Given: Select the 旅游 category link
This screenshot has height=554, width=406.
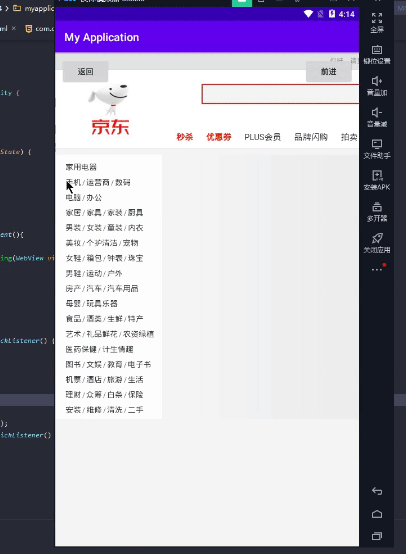Looking at the screenshot, I should 114,379.
